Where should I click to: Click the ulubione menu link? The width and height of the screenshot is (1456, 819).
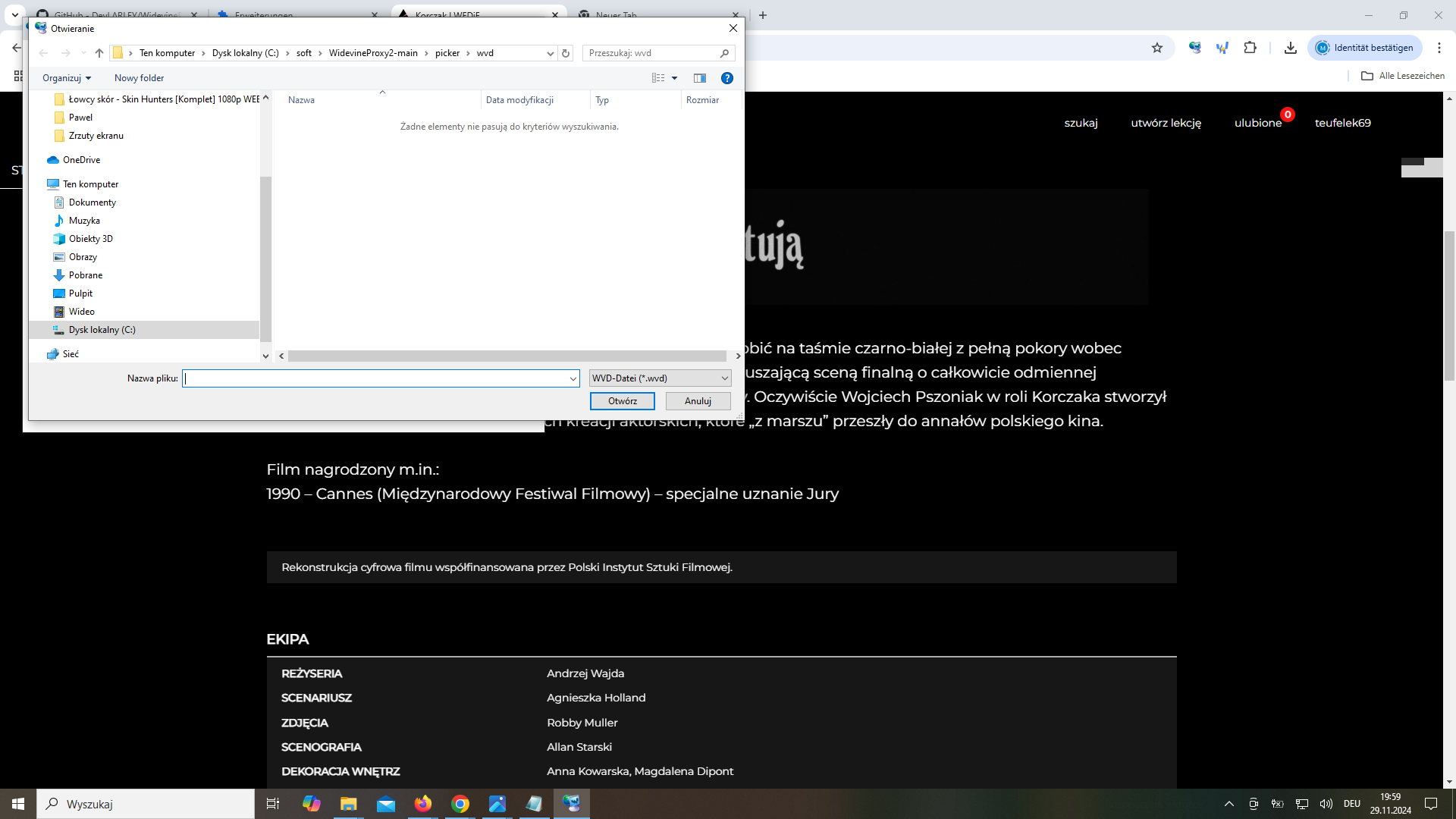tap(1257, 123)
